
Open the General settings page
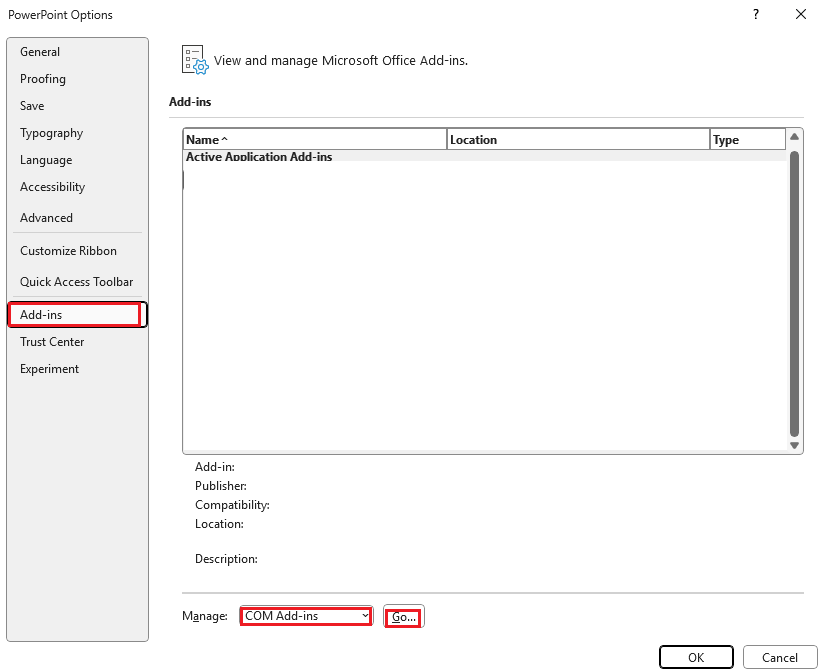coord(40,52)
